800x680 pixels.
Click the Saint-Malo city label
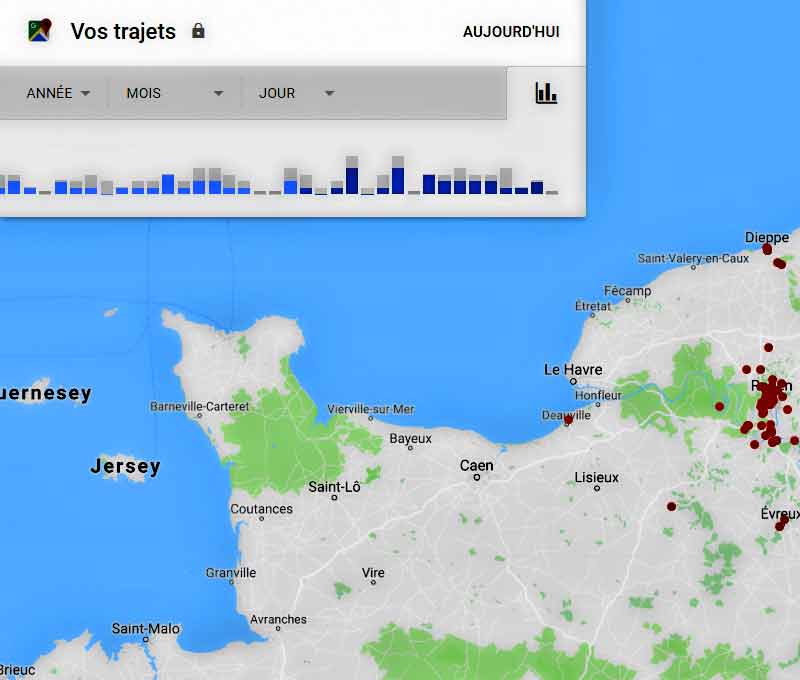[x=146, y=628]
